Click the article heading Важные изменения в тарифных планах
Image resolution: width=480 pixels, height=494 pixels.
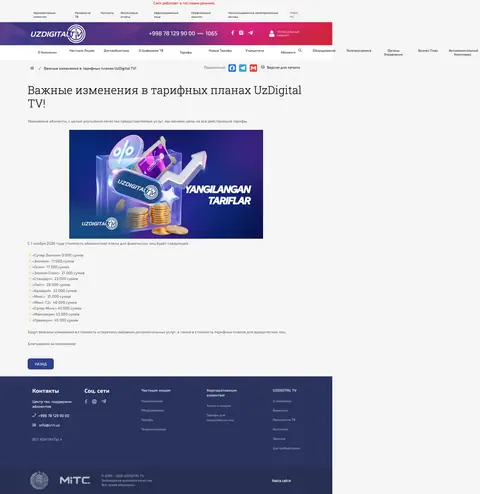(164, 97)
